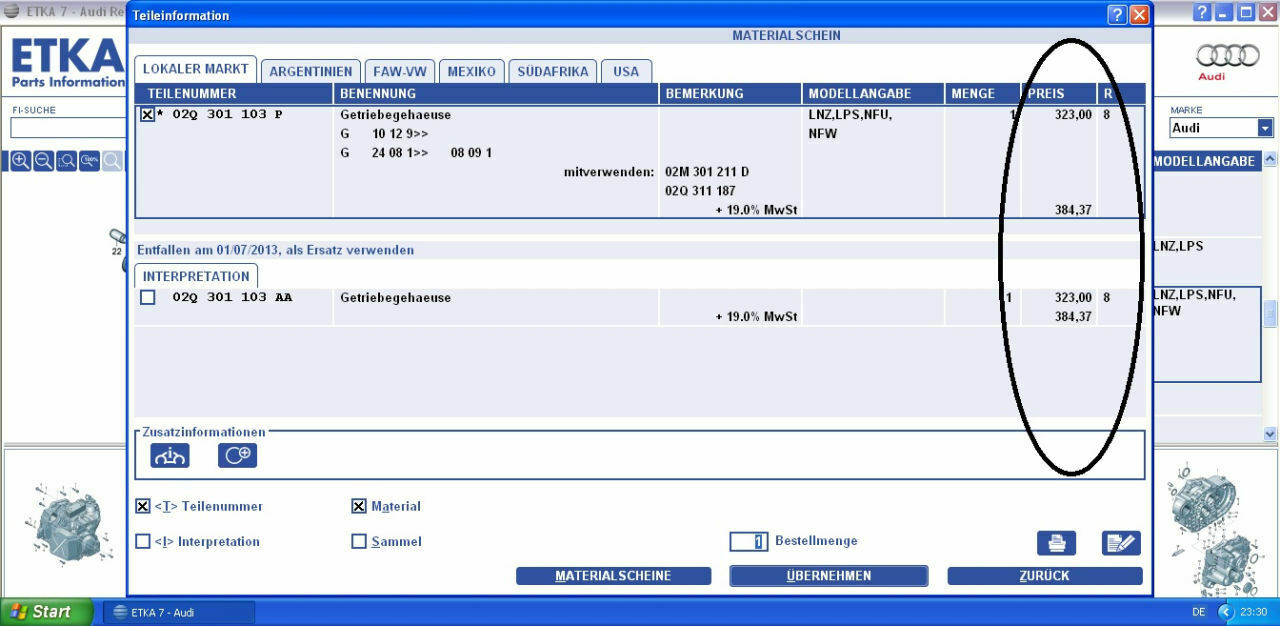Open the Windows Start menu
Image resolution: width=1280 pixels, height=626 pixels.
[46, 612]
